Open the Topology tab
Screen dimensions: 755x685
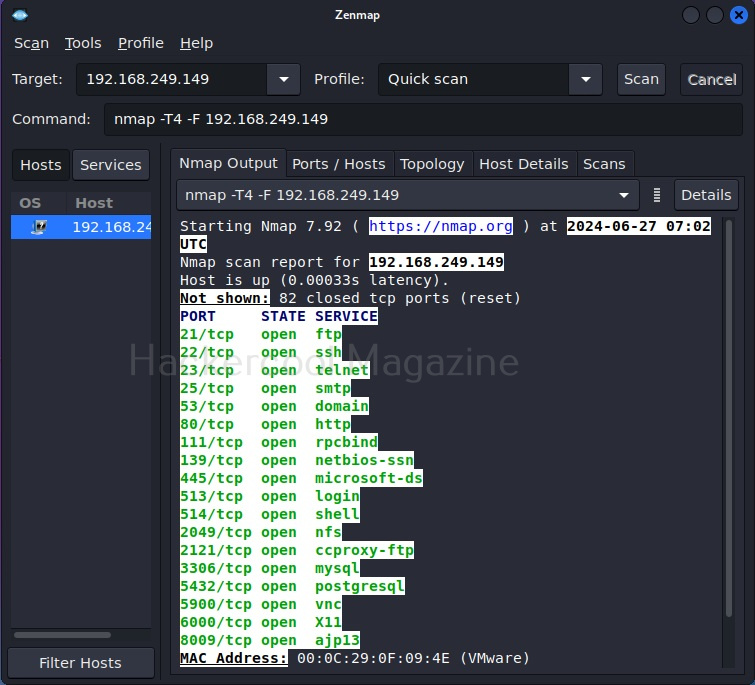[x=432, y=164]
